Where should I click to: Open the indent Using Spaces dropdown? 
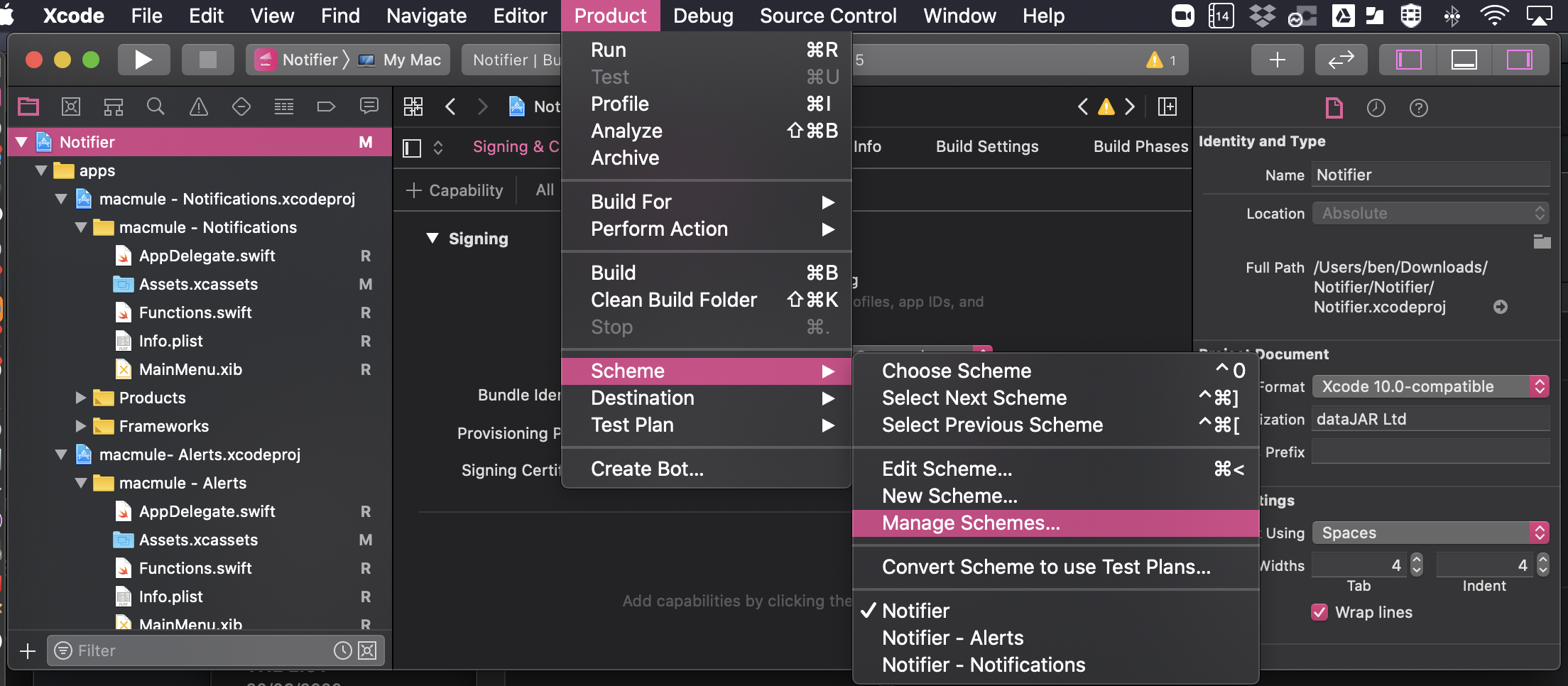(1430, 533)
